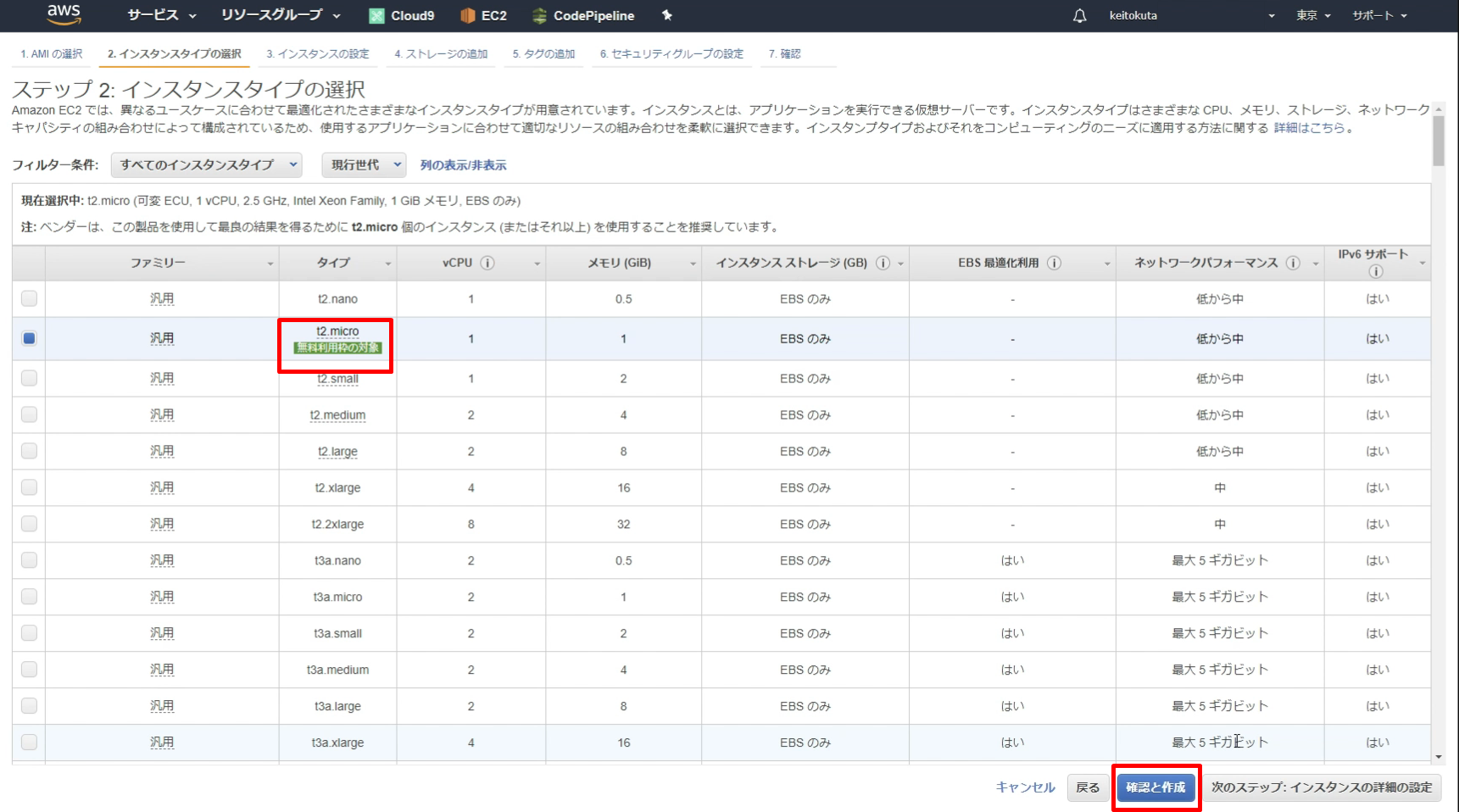The width and height of the screenshot is (1459, 812).
Task: Show vCPU column info icon
Action: coord(487,263)
